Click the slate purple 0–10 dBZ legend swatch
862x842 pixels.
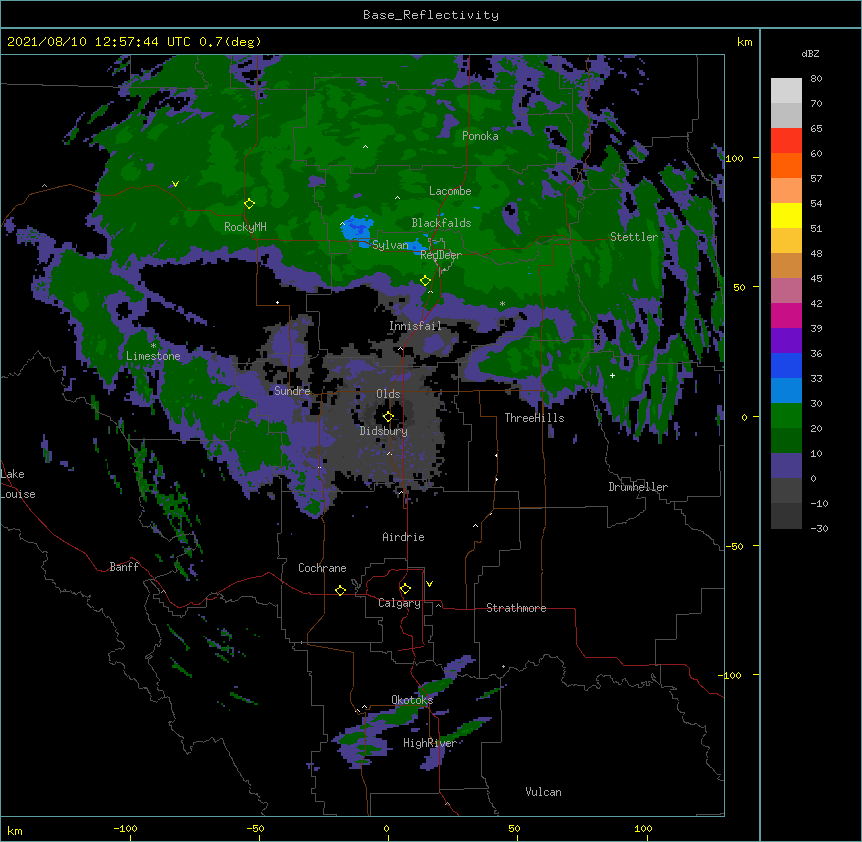point(786,466)
